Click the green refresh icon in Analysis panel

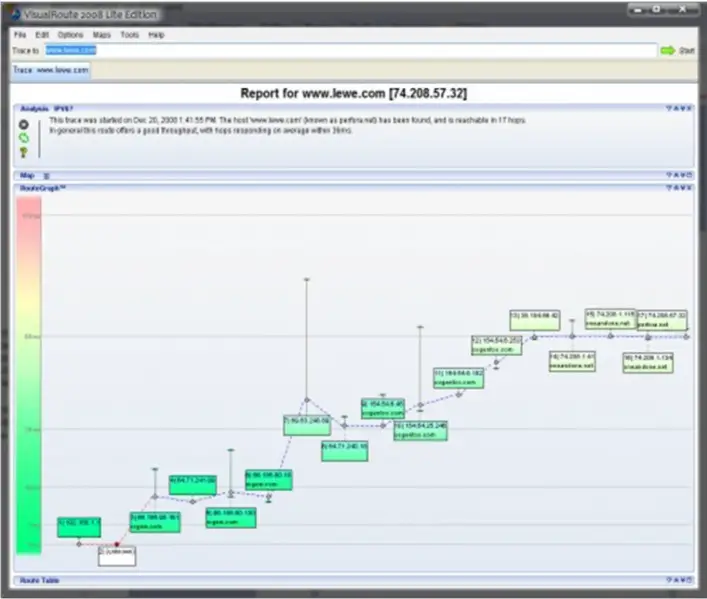click(x=24, y=138)
